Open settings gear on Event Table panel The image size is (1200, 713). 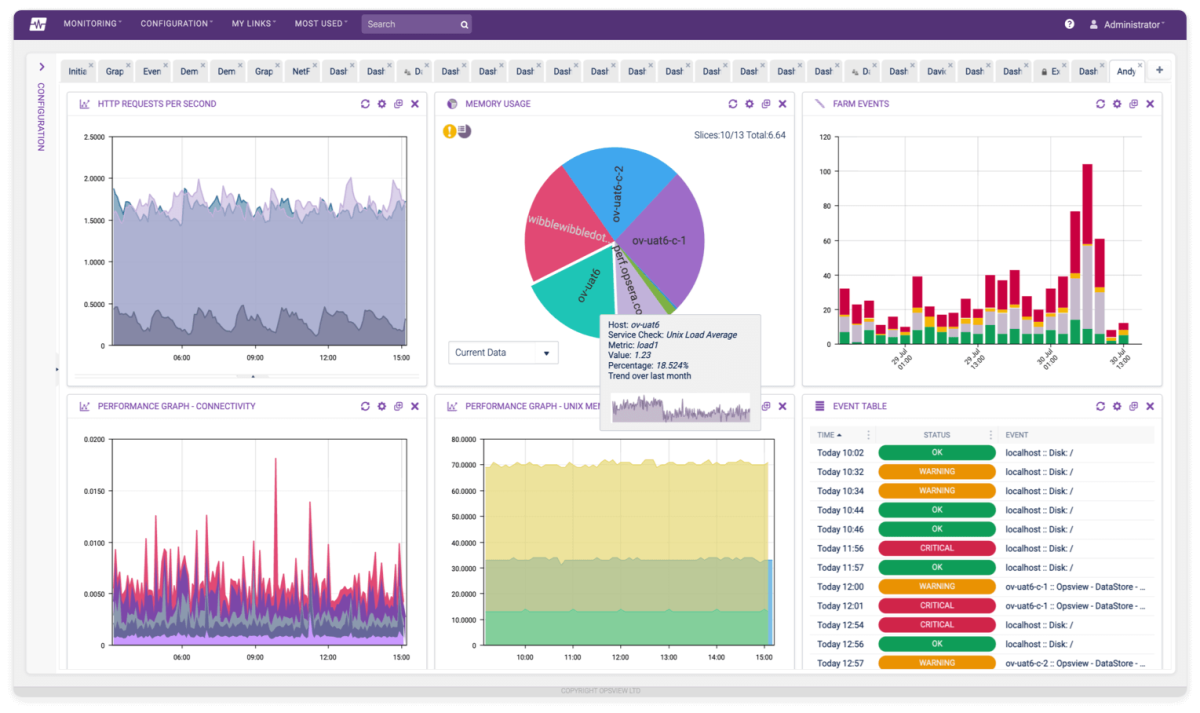coord(1116,406)
